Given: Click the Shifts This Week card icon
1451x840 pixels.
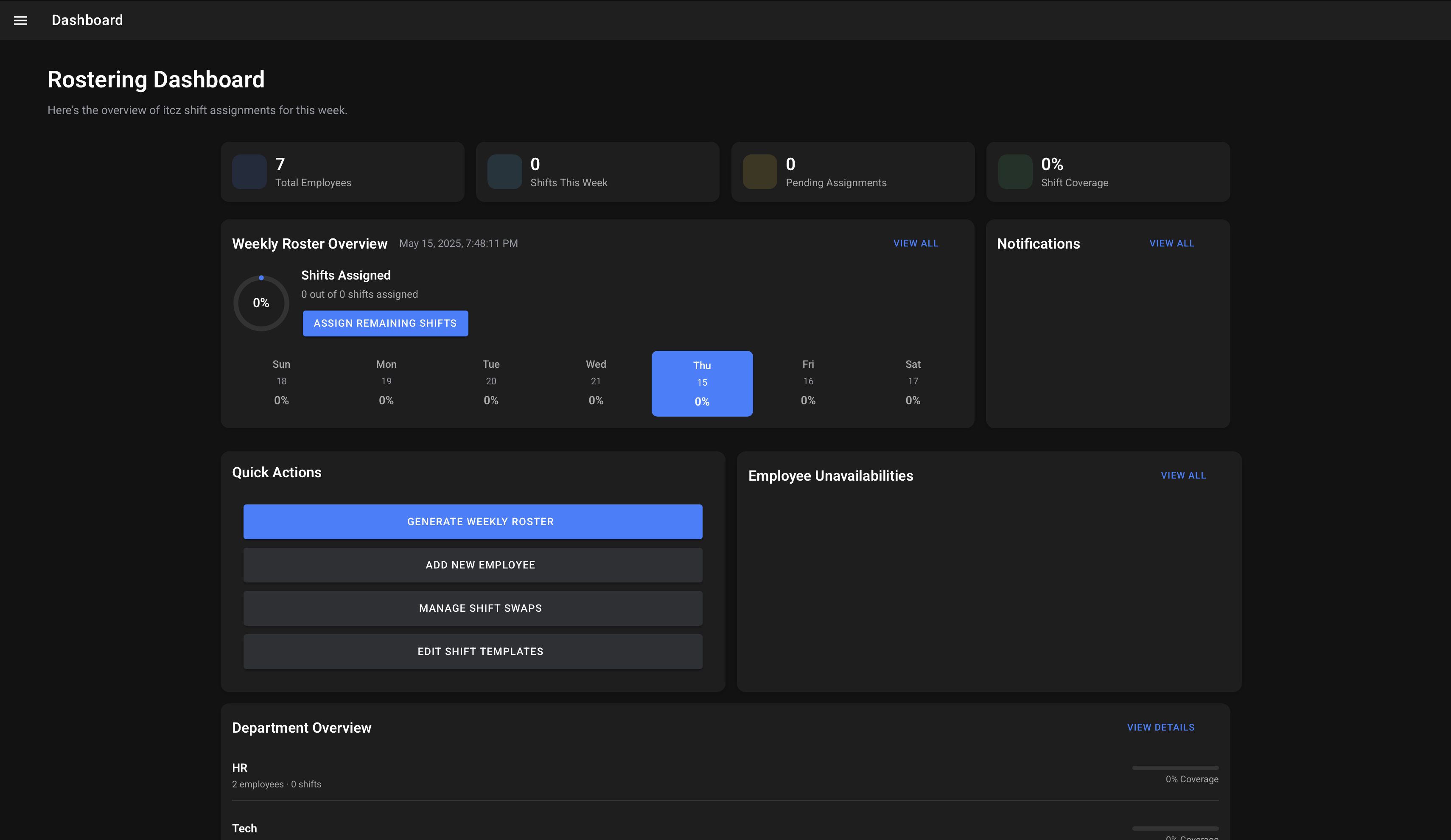Looking at the screenshot, I should 504,171.
